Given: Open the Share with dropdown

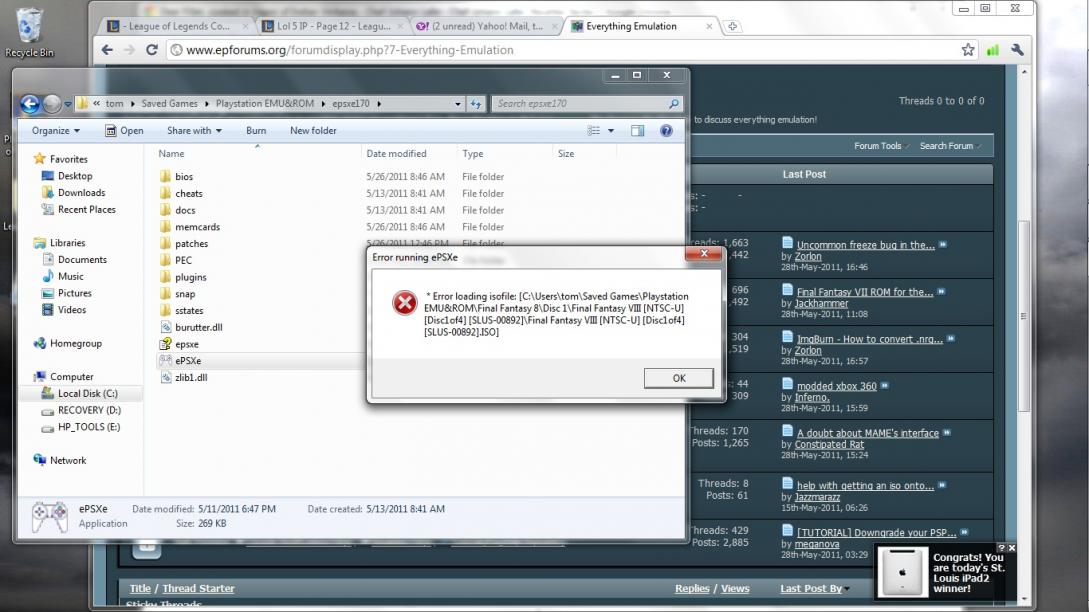Looking at the screenshot, I should point(194,131).
